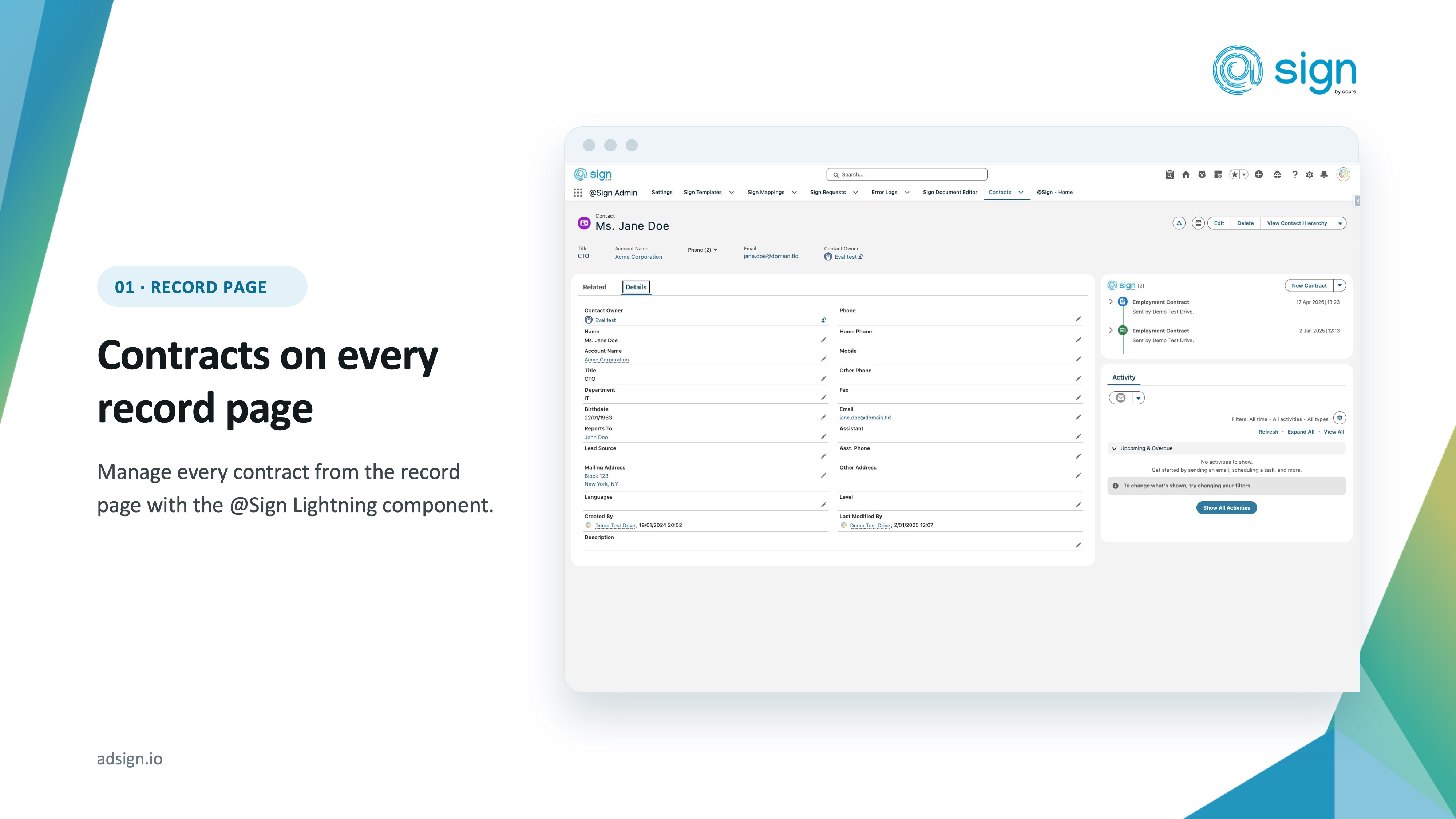Open the user profile avatar
This screenshot has width=1456, height=819.
(x=1344, y=174)
